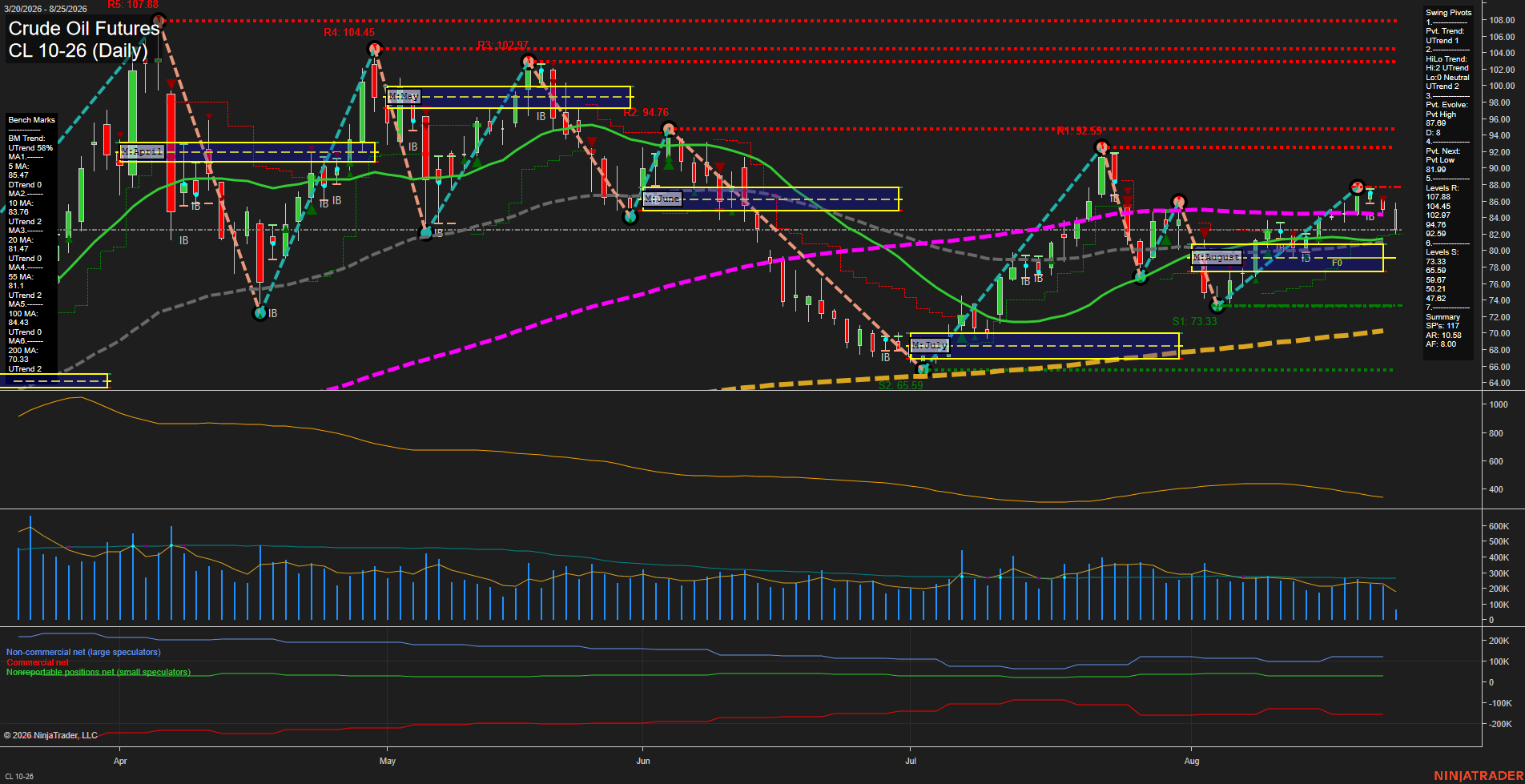Click the 'M:June' monthly range label
The height and width of the screenshot is (784, 1525).
[662, 198]
